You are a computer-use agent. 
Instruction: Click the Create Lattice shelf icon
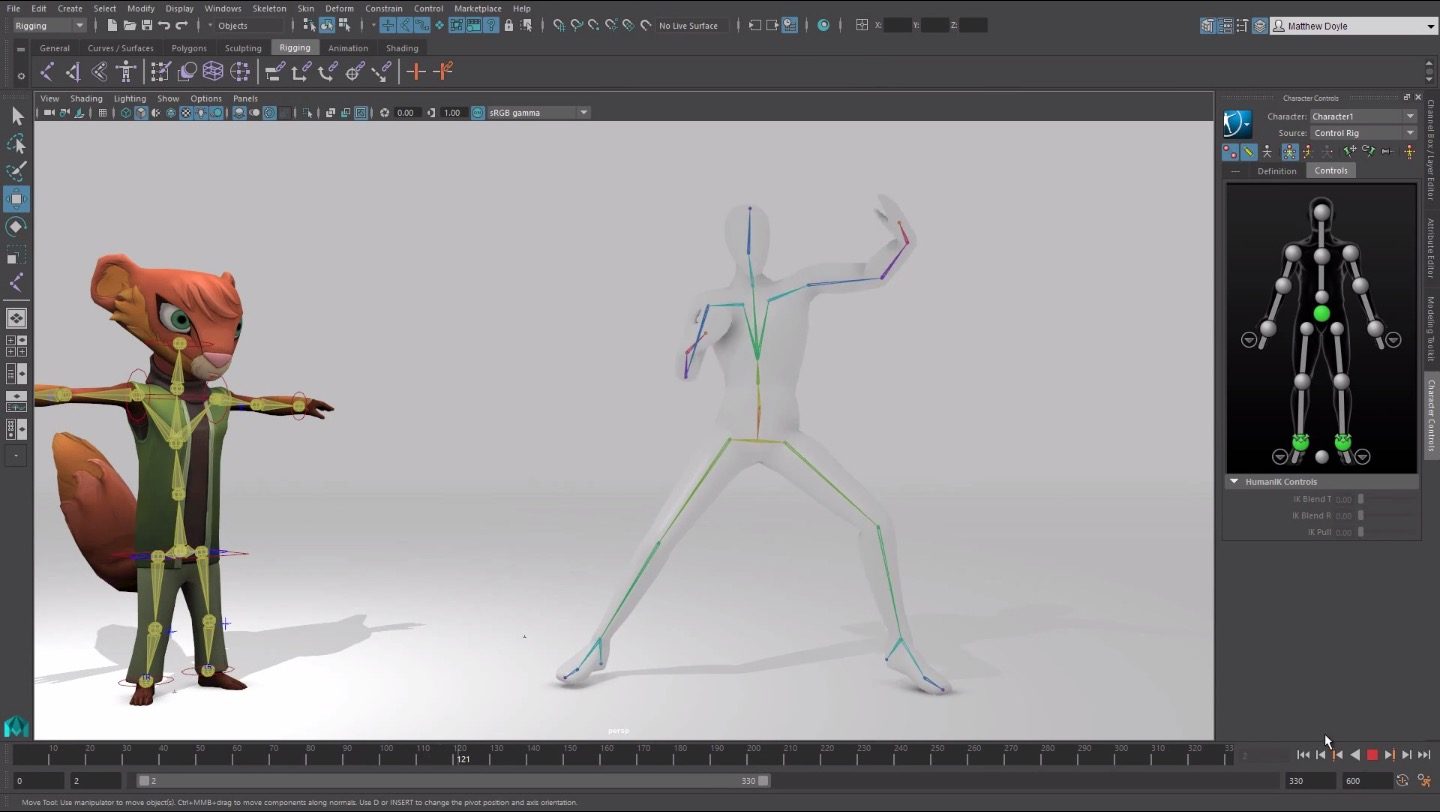(x=213, y=71)
